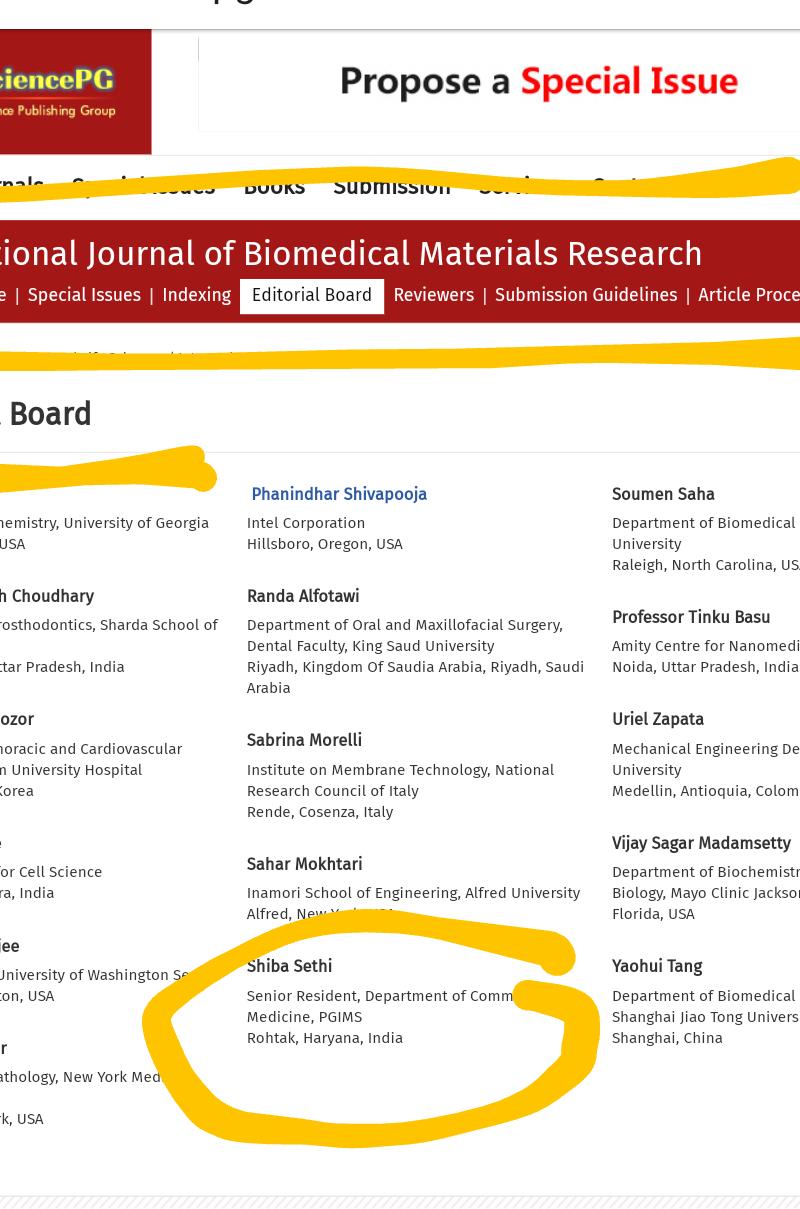Click the Sabrina Morelli name
Viewport: 800px width, 1209px height.
(x=304, y=741)
